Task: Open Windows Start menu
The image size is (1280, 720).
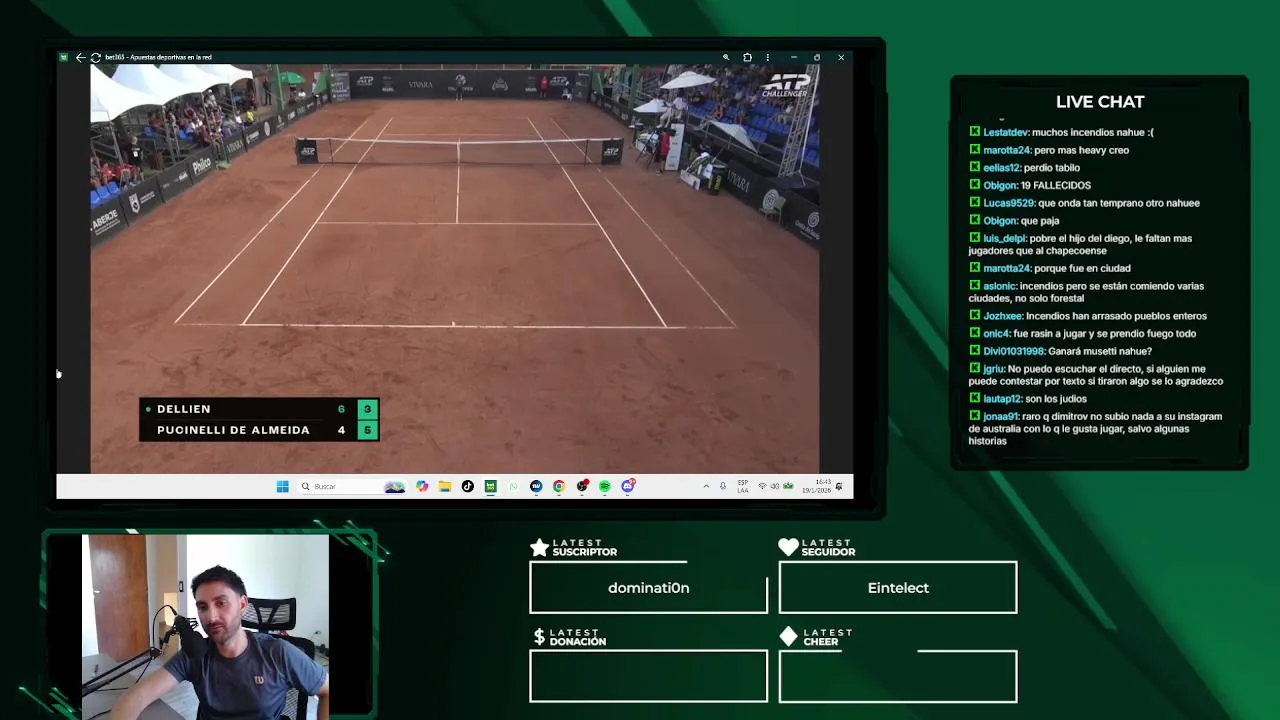Action: point(282,486)
